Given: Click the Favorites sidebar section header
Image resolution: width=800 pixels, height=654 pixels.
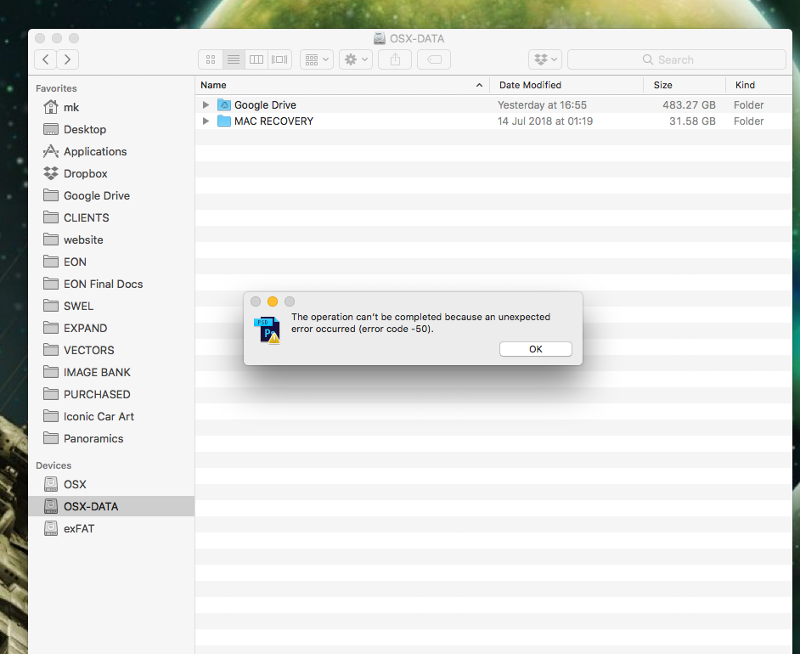Looking at the screenshot, I should [56, 89].
